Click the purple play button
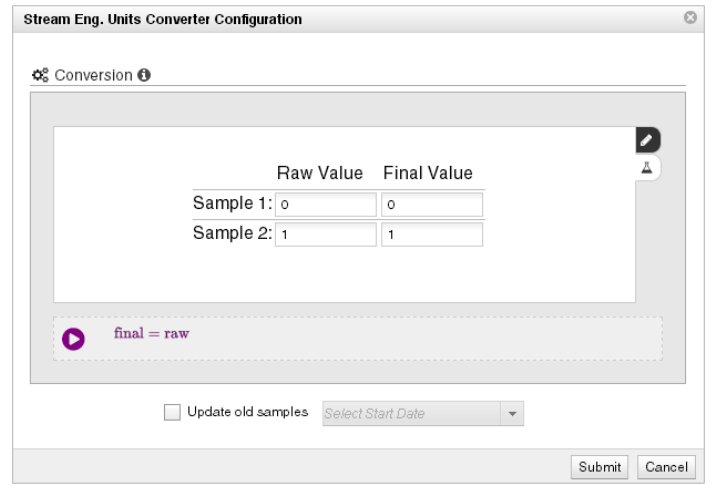The image size is (713, 492). [73, 339]
